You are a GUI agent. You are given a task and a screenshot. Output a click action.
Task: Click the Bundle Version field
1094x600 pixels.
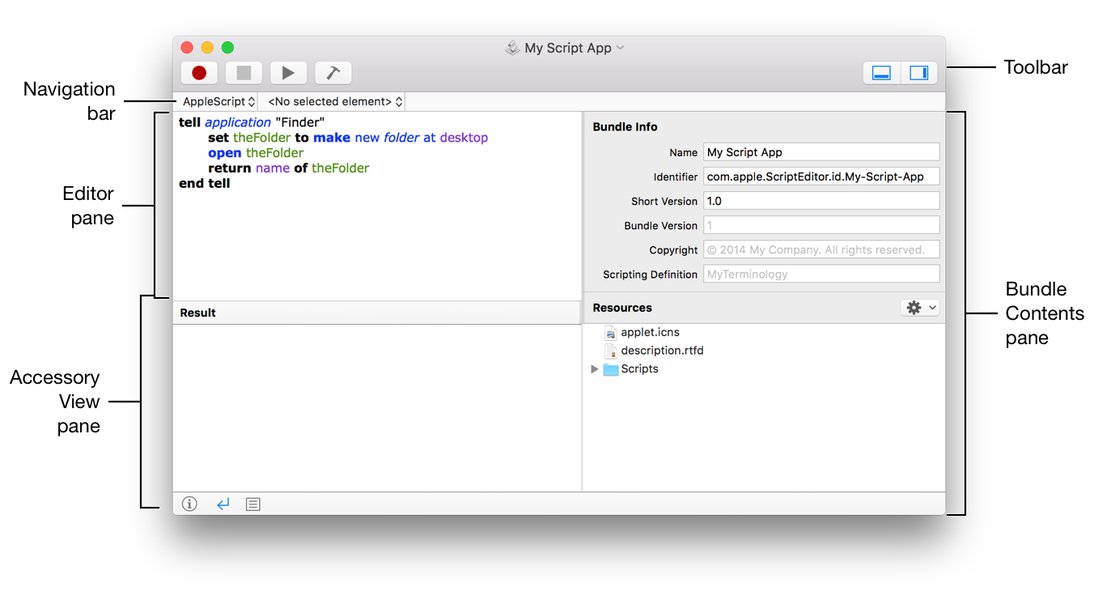(821, 225)
